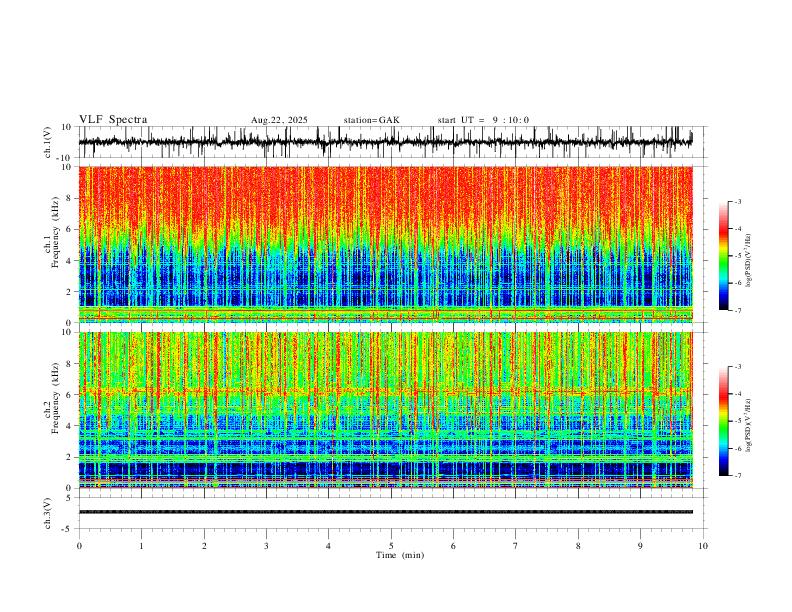Click time axis tick label "3"
The image size is (792, 612).
point(266,546)
